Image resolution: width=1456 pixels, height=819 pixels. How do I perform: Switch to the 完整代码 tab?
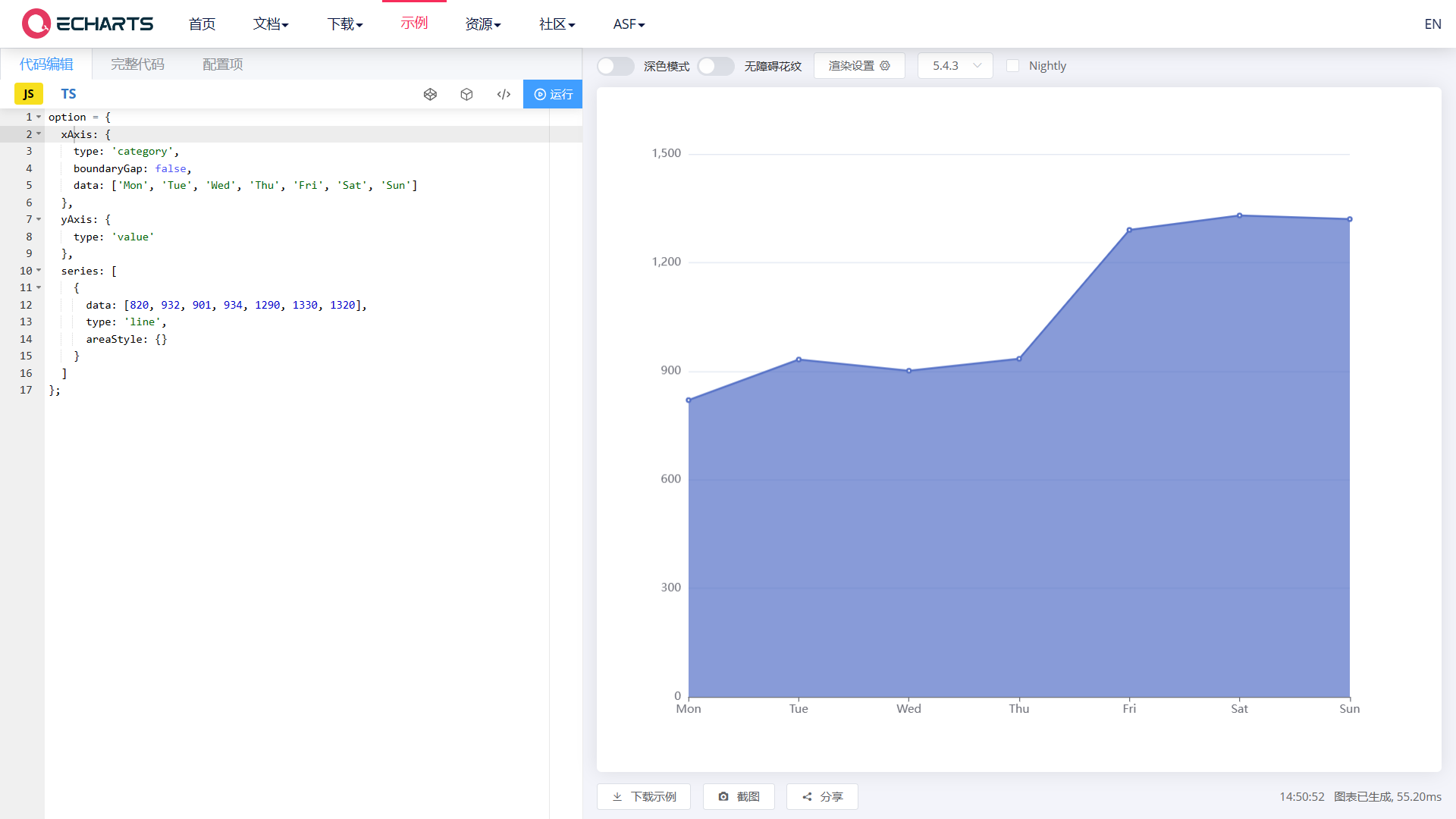pyautogui.click(x=137, y=64)
